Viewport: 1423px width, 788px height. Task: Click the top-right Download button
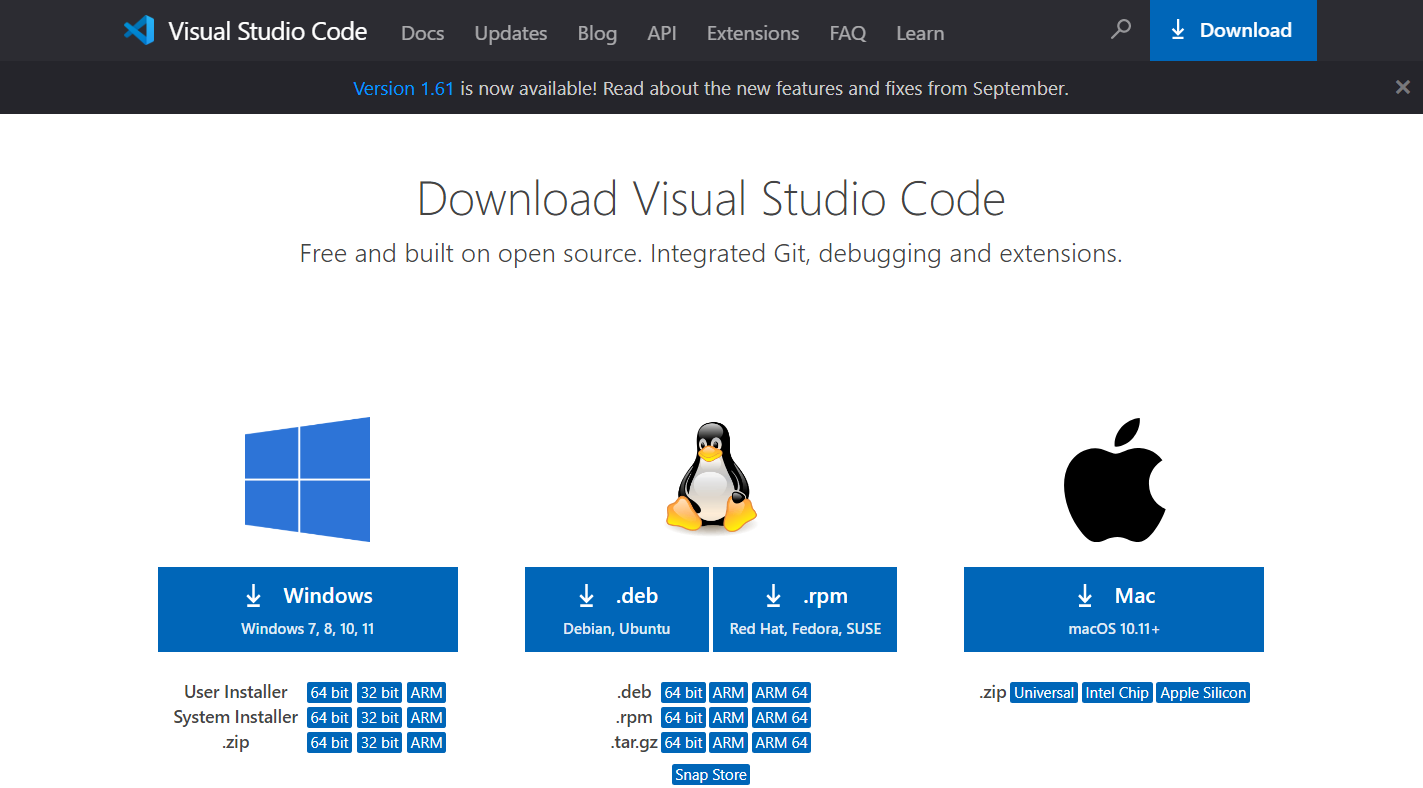click(1233, 30)
